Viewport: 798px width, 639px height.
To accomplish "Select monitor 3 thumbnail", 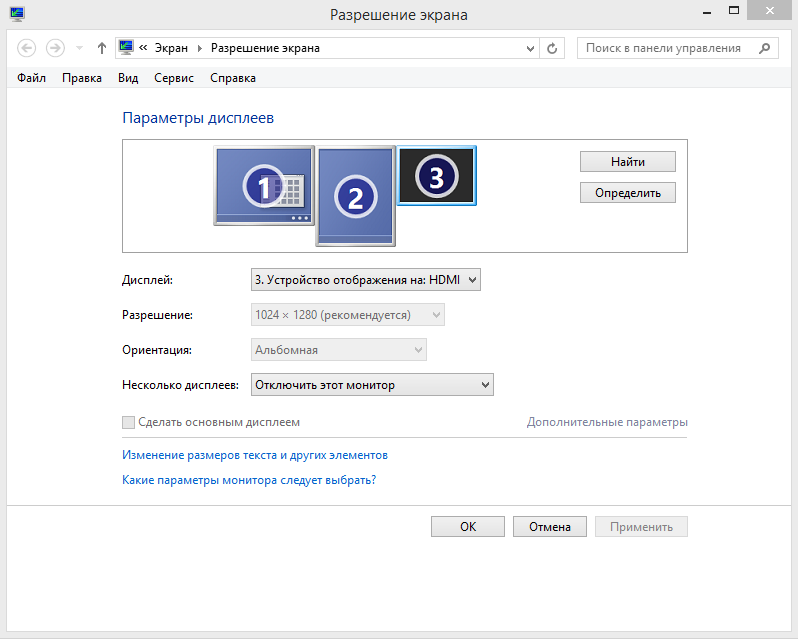I will coord(437,176).
